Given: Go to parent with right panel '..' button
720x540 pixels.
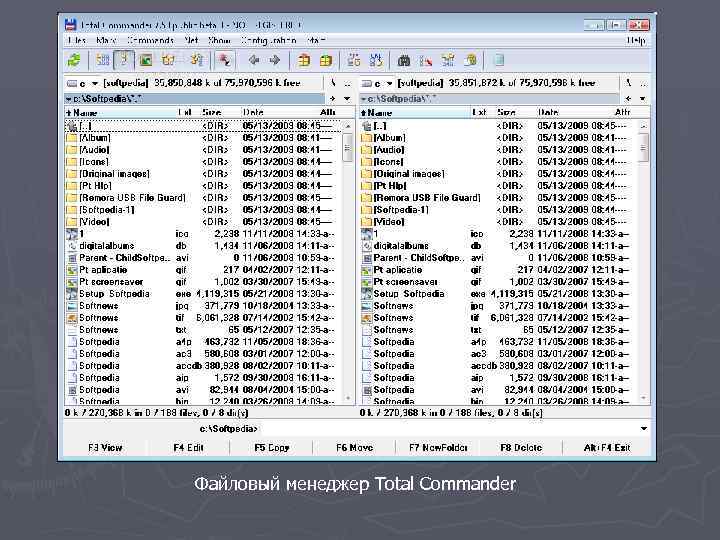Looking at the screenshot, I should coord(643,83).
